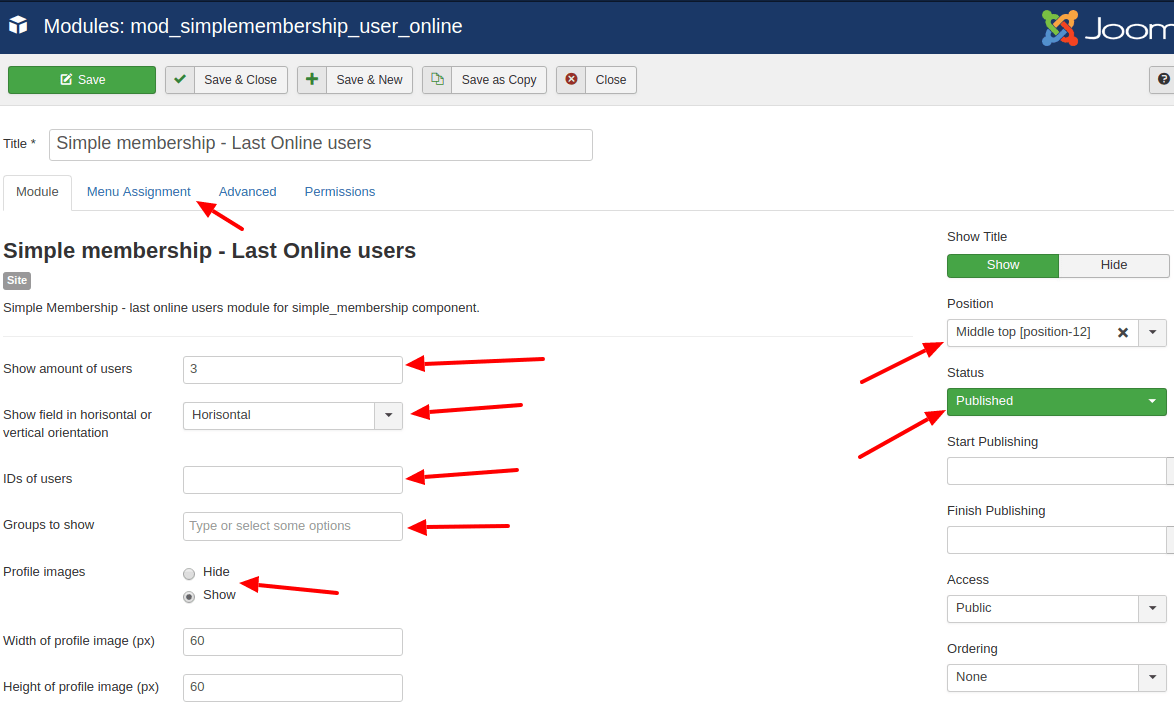Click the green Save button

pyautogui.click(x=82, y=80)
